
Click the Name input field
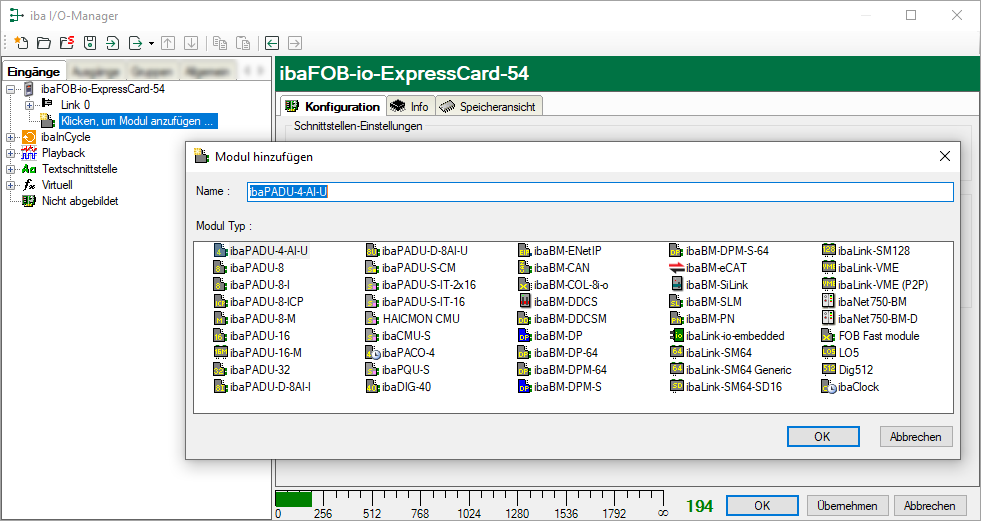click(x=600, y=192)
